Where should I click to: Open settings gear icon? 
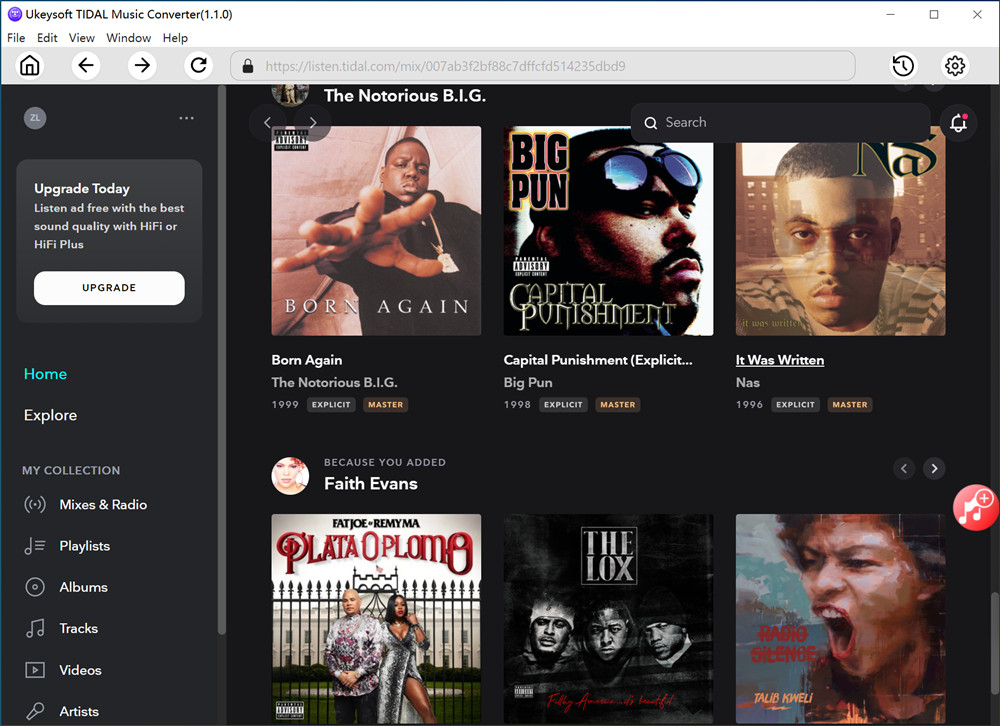pos(955,66)
